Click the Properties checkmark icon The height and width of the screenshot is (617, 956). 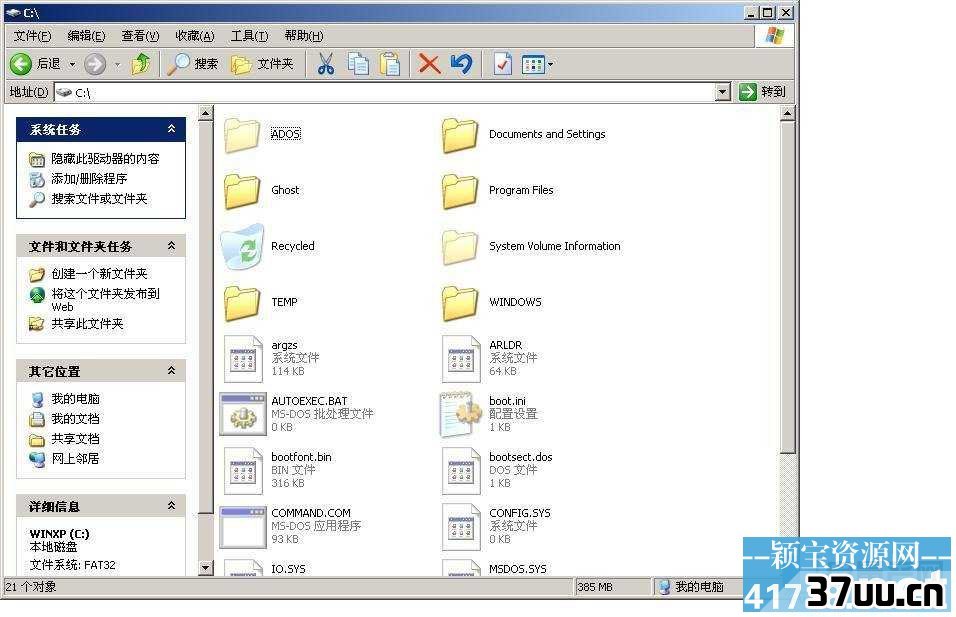502,63
